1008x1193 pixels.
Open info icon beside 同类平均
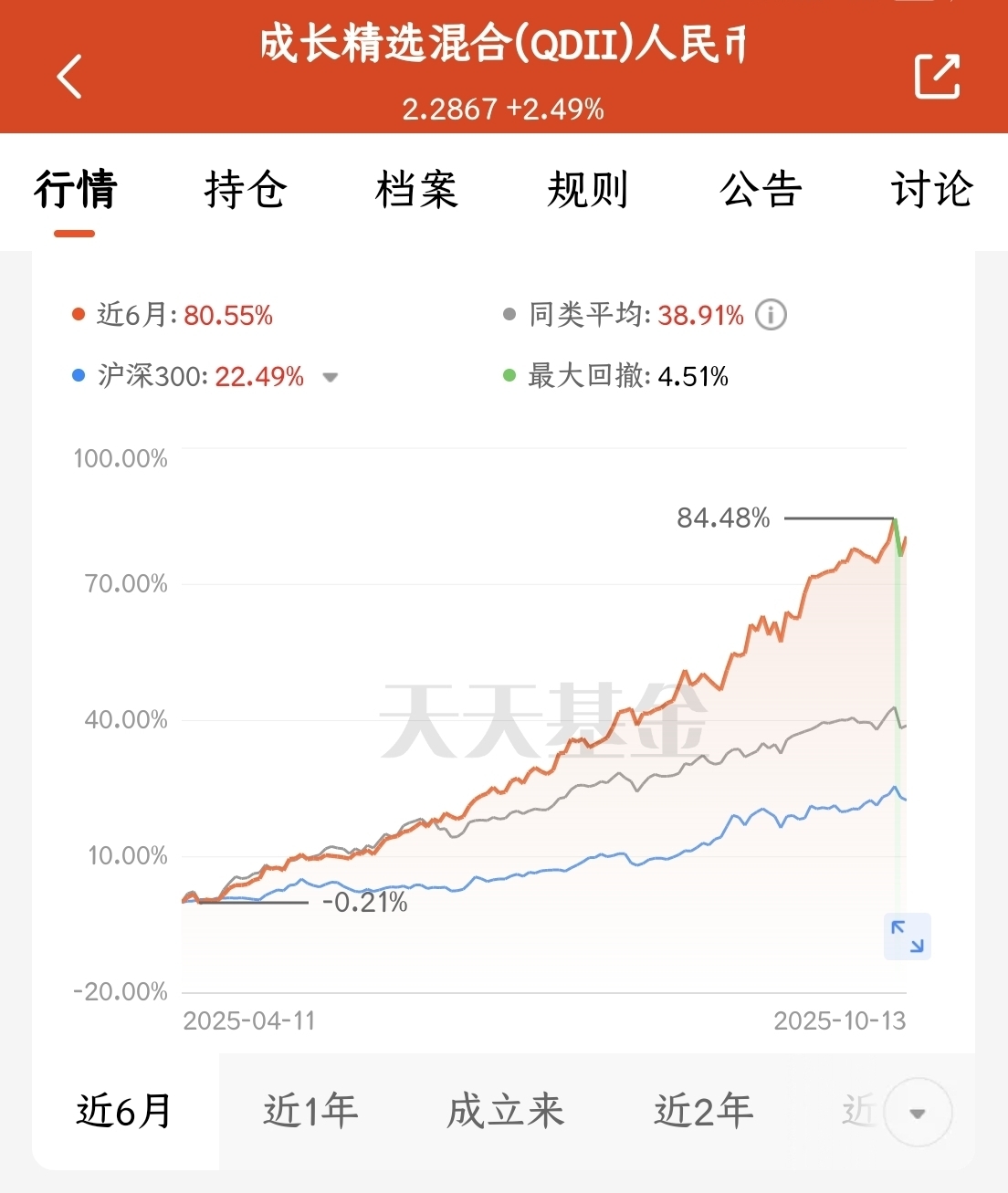point(771,315)
